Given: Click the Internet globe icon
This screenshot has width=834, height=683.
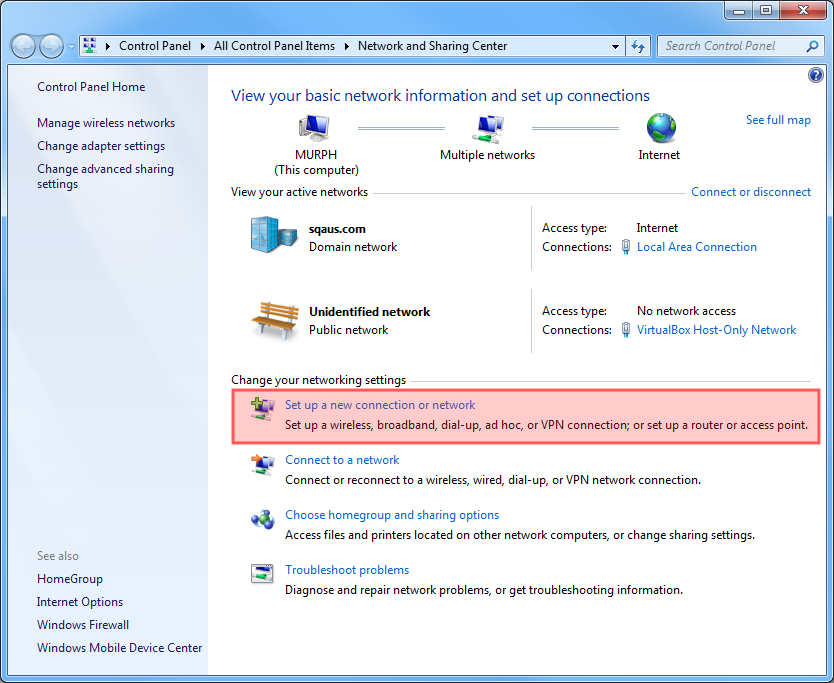Looking at the screenshot, I should tap(660, 128).
